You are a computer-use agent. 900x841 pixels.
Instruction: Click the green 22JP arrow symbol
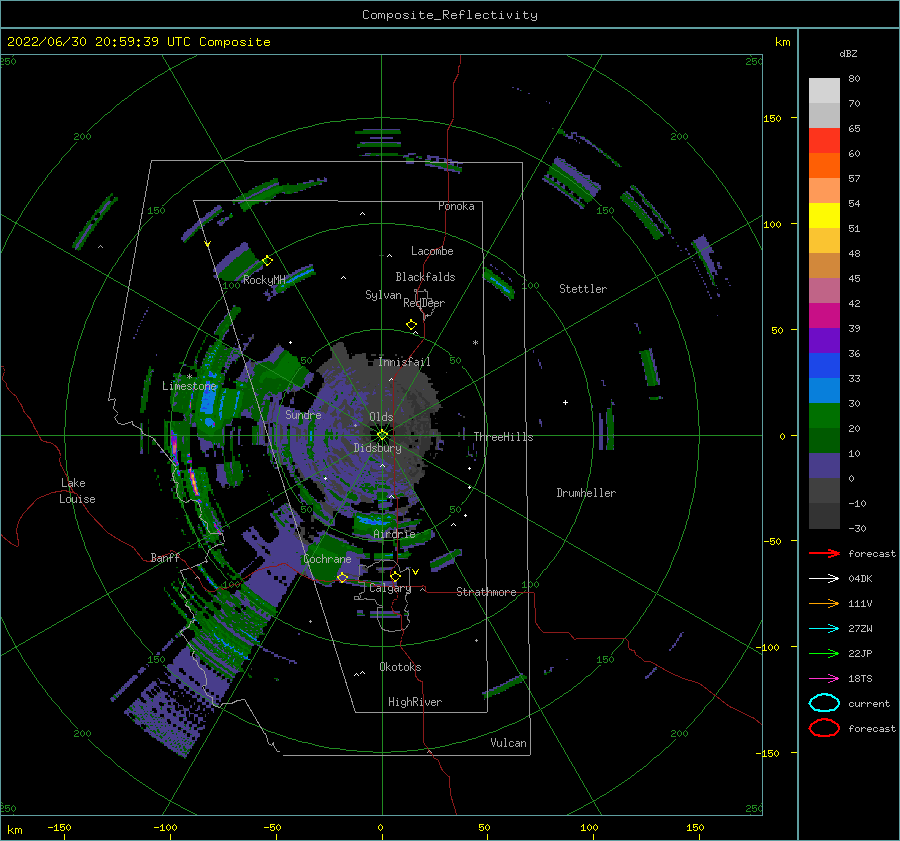(x=824, y=653)
